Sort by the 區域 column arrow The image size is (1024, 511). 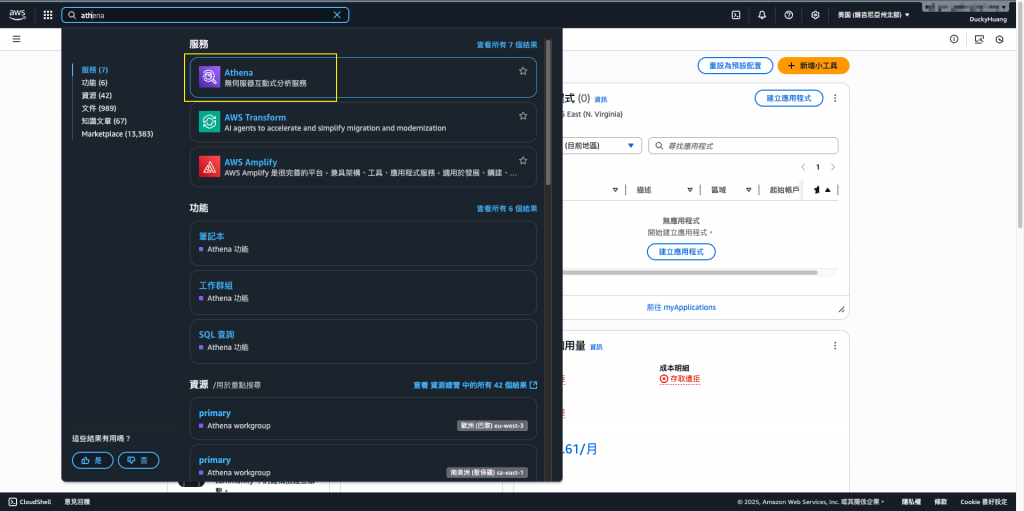[x=748, y=190]
